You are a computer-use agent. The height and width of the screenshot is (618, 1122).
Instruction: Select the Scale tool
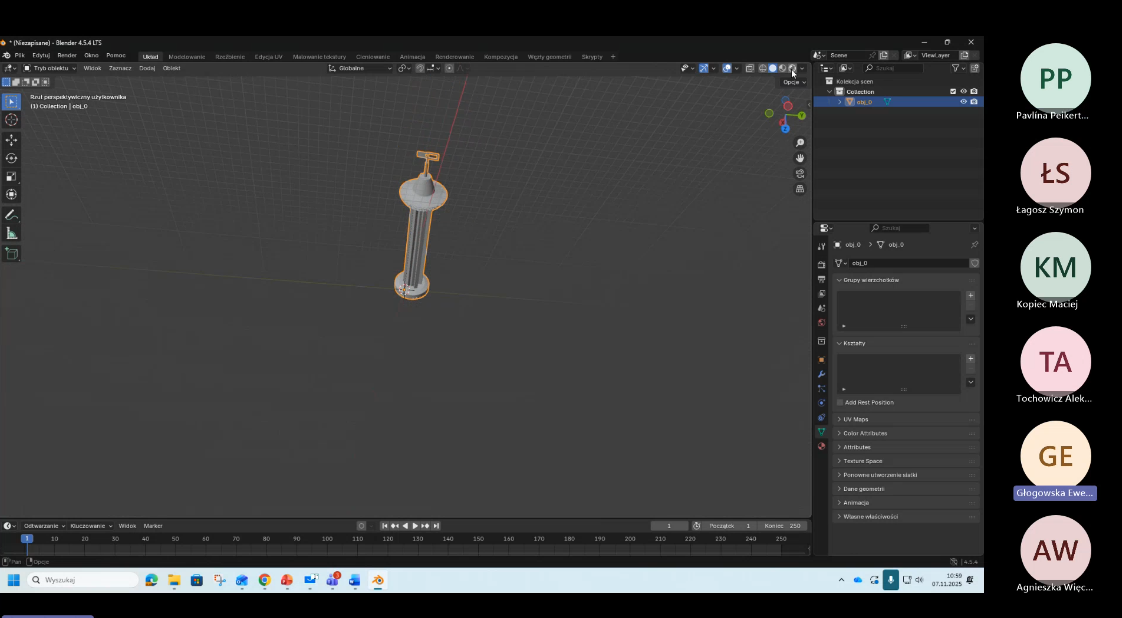[x=11, y=176]
